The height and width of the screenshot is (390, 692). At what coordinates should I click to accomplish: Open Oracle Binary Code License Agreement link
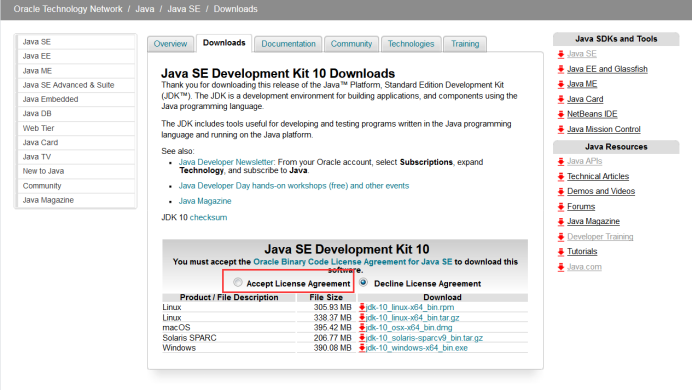pos(353,262)
